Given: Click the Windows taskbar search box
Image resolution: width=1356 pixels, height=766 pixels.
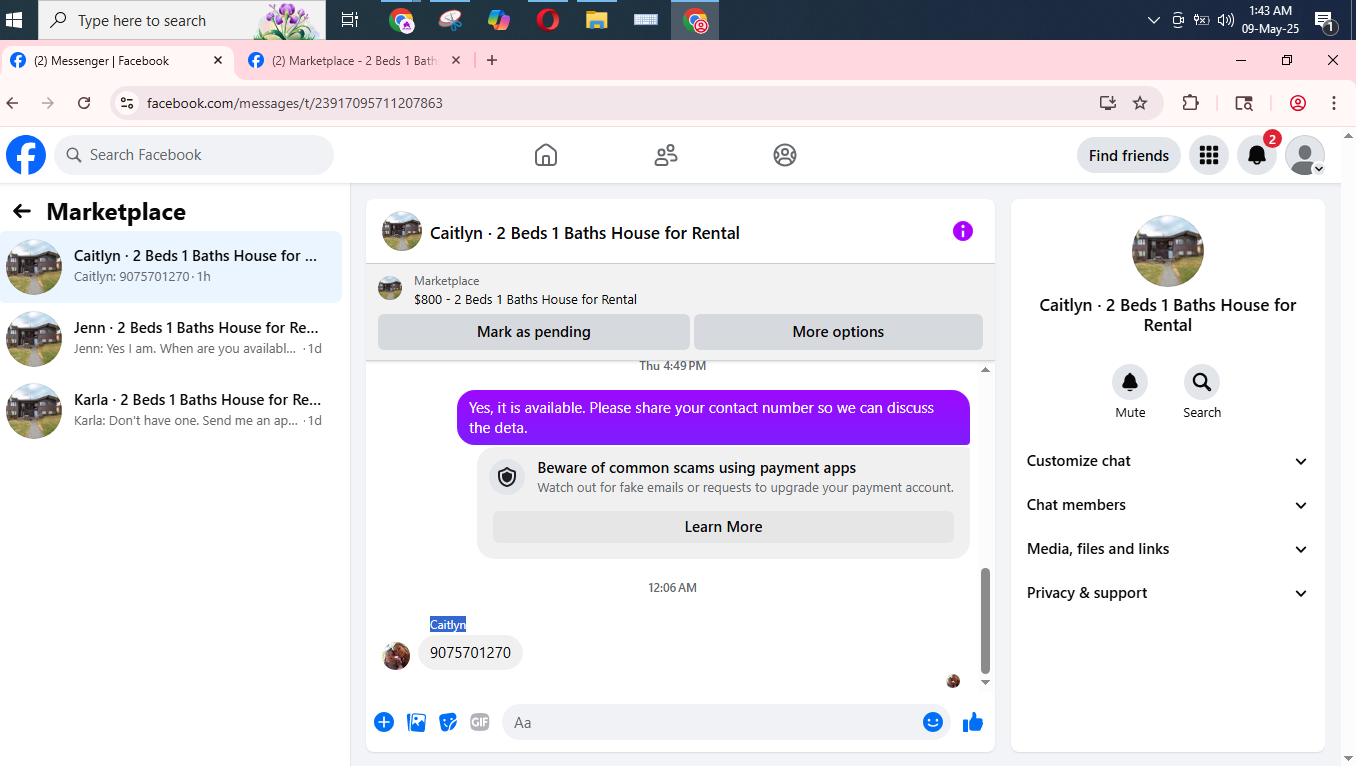Looking at the screenshot, I should [x=182, y=20].
